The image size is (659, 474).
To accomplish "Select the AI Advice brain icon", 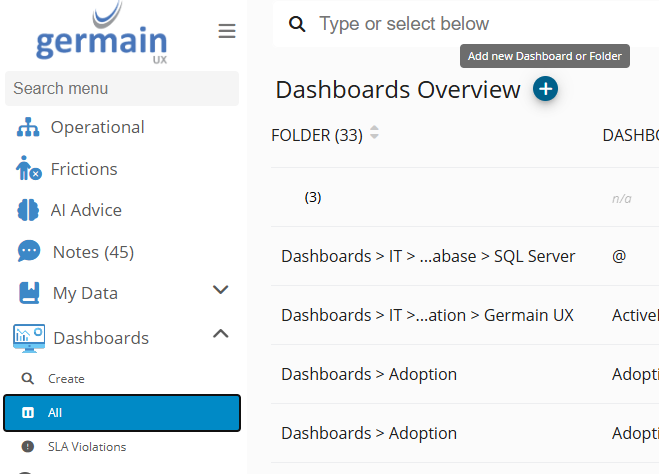I will click(x=28, y=210).
